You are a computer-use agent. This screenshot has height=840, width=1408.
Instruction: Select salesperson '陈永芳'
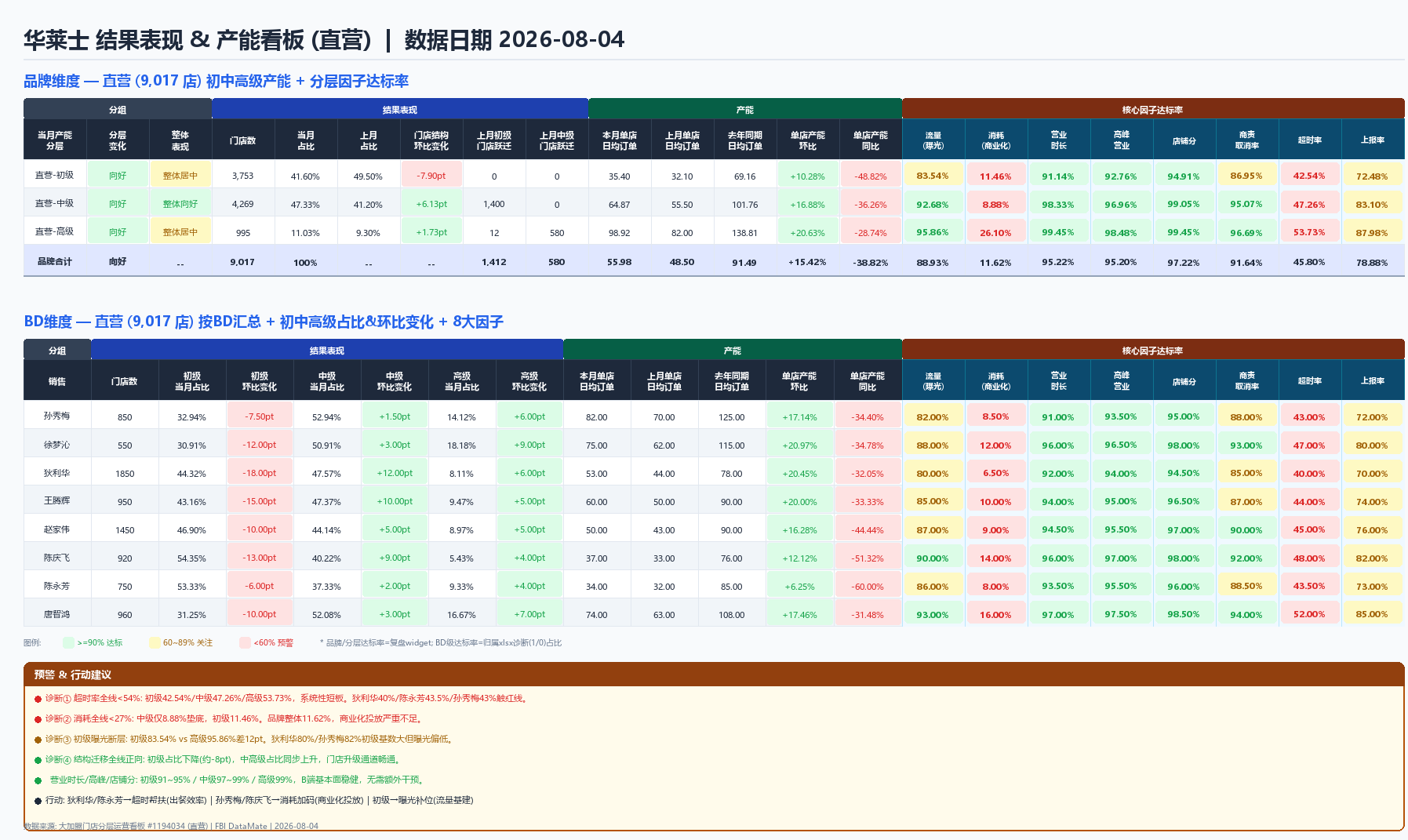click(x=57, y=586)
